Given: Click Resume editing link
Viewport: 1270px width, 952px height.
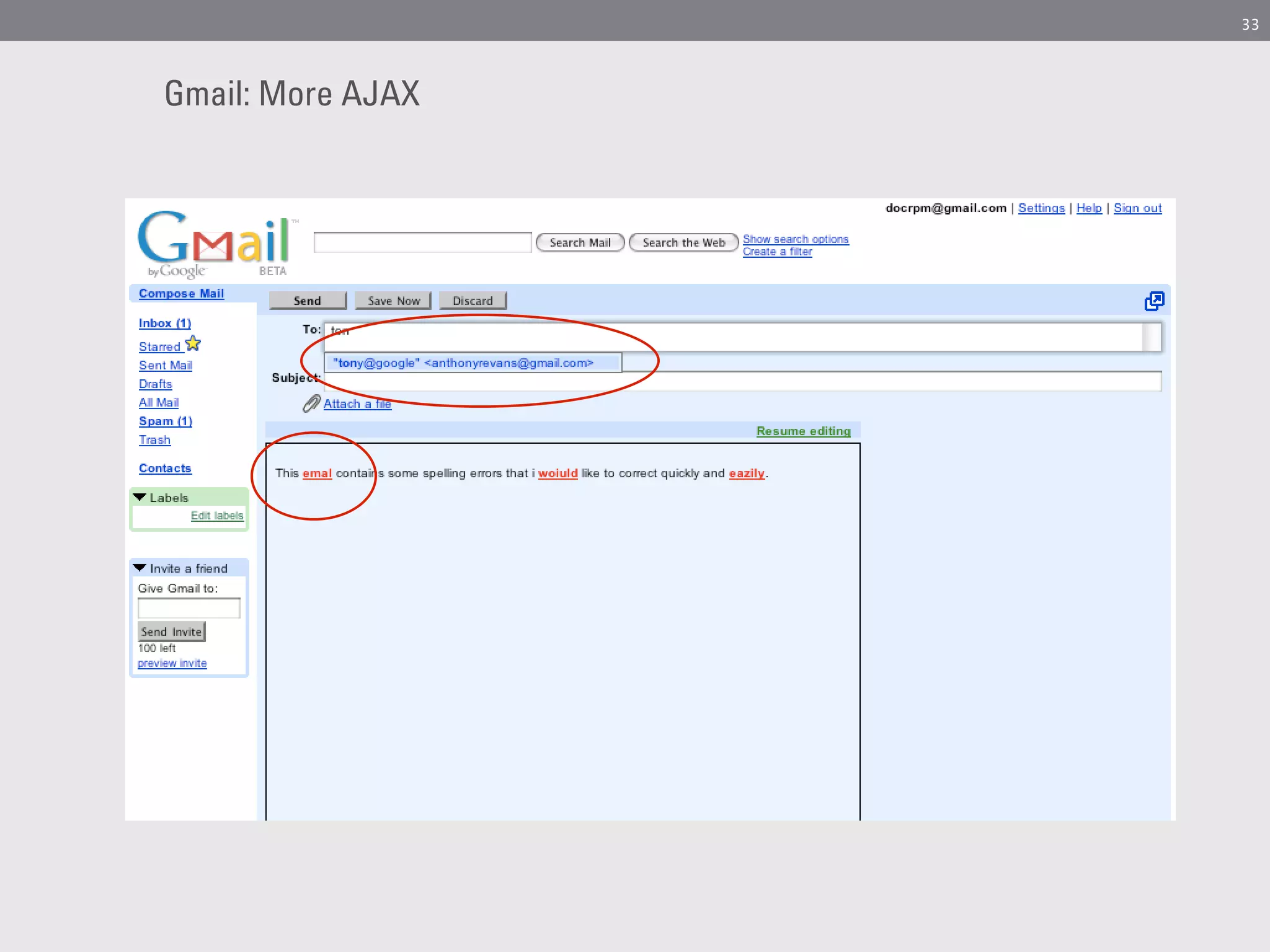Looking at the screenshot, I should [x=803, y=431].
